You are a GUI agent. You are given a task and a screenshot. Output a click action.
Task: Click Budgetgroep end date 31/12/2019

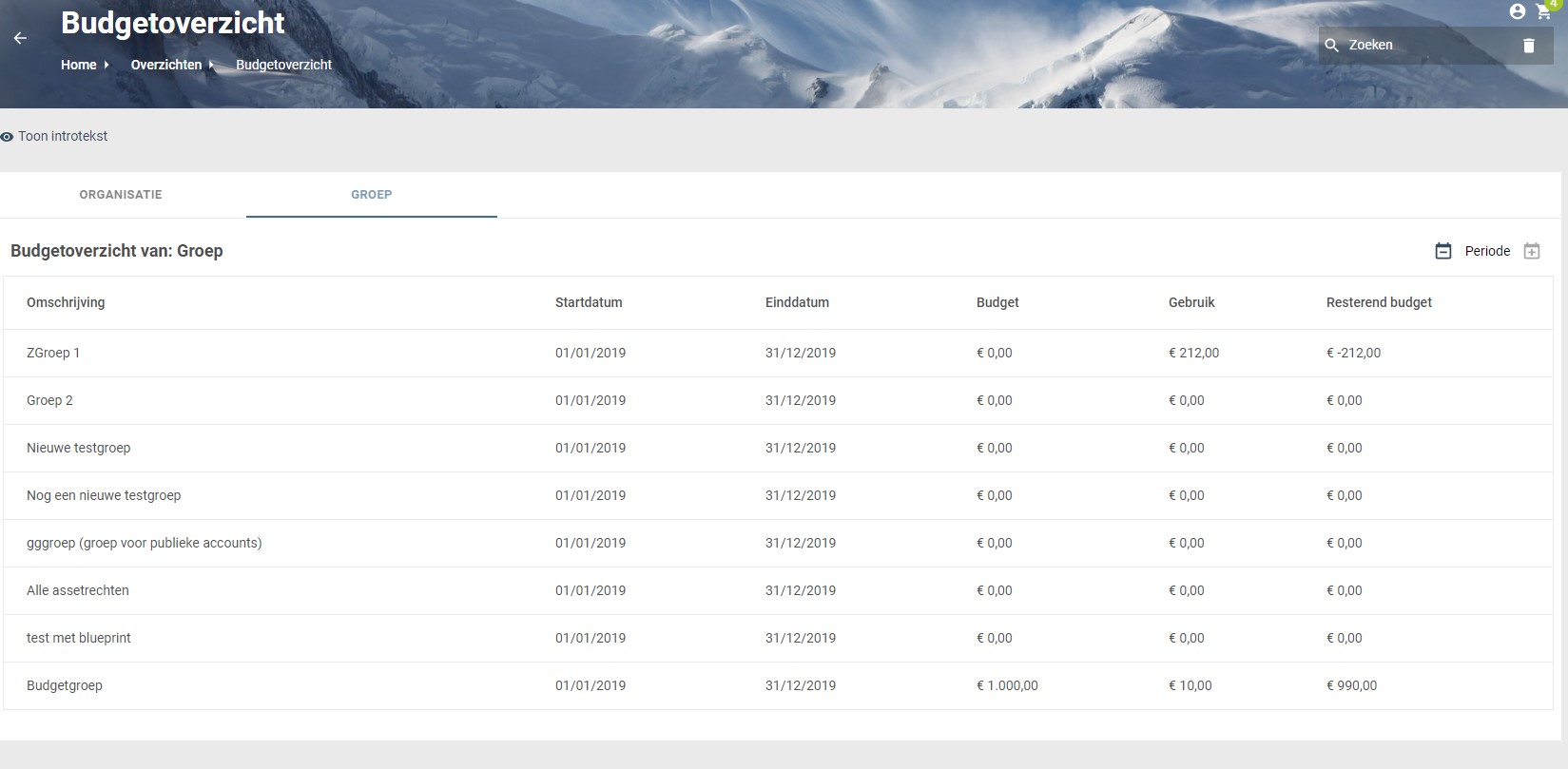pyautogui.click(x=801, y=685)
